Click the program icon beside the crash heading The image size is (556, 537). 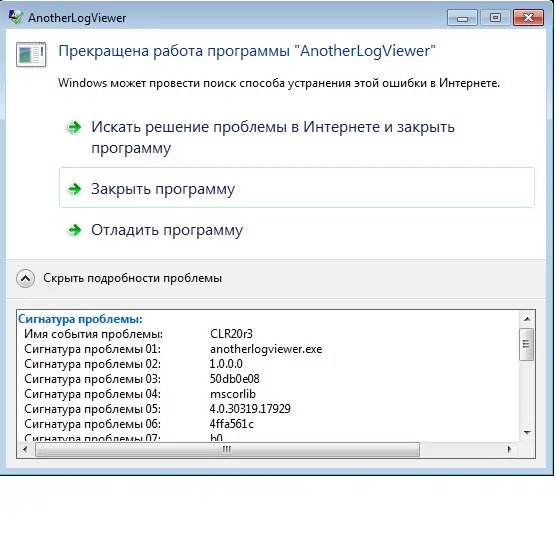(x=31, y=54)
